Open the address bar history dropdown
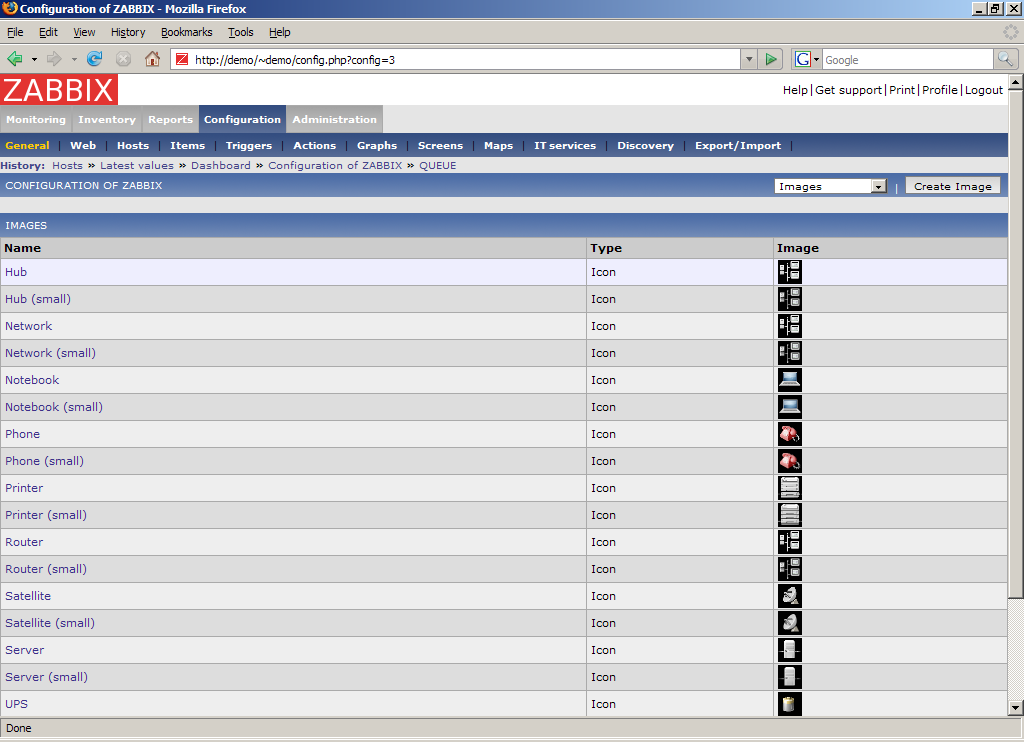The height and width of the screenshot is (742, 1024). tap(749, 59)
